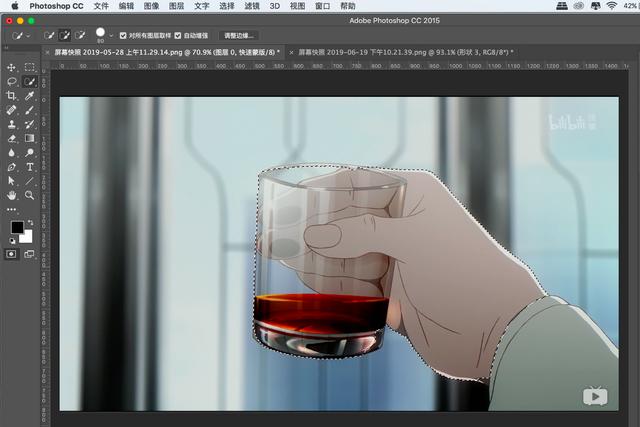Screen dimensions: 640x427
Task: Open the 图层 (Layer) menu
Action: point(176,6)
